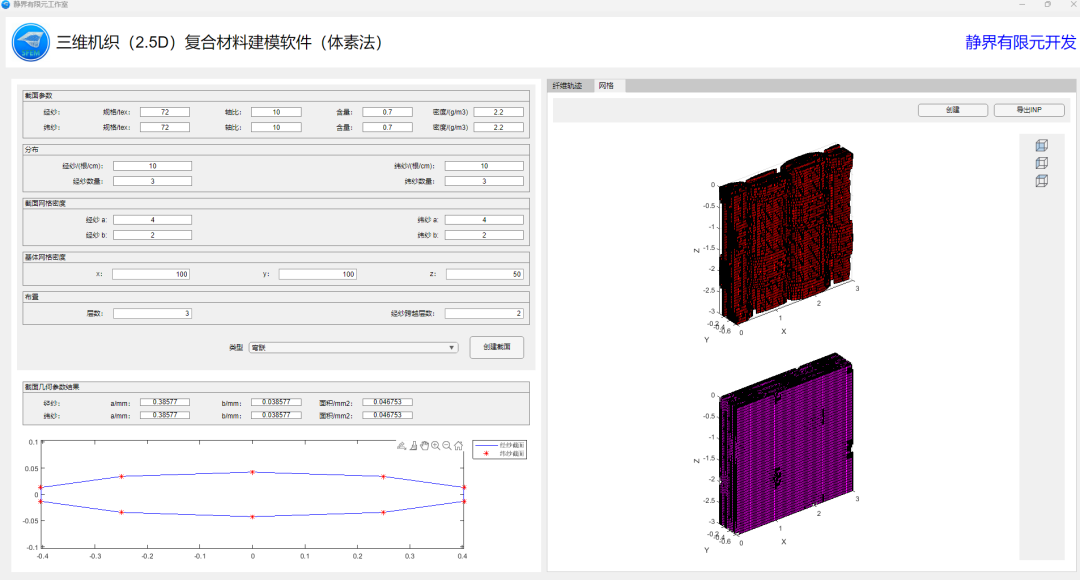The height and width of the screenshot is (580, 1080).
Task: Edit the 经纱数量 field
Action: coord(152,181)
